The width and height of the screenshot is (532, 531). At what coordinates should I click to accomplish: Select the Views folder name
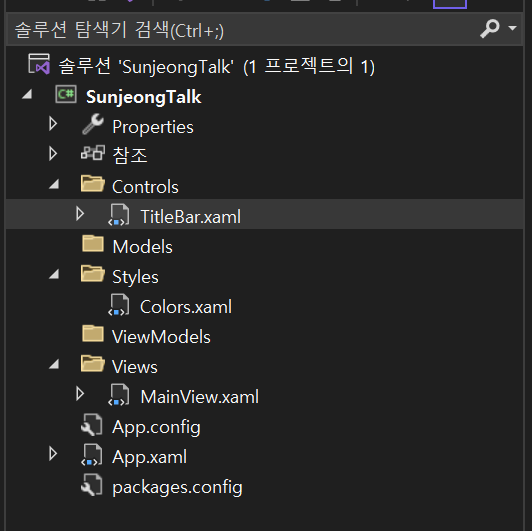tap(135, 367)
